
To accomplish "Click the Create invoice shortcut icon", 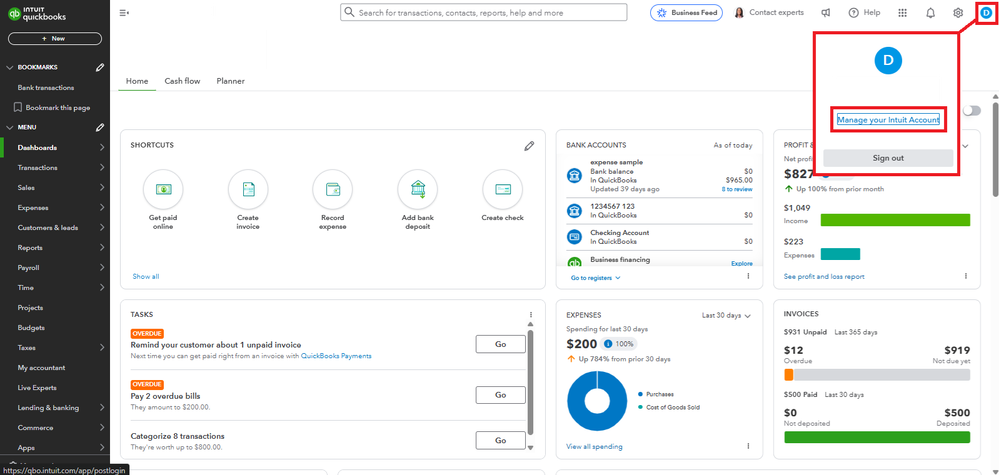I will tap(248, 189).
